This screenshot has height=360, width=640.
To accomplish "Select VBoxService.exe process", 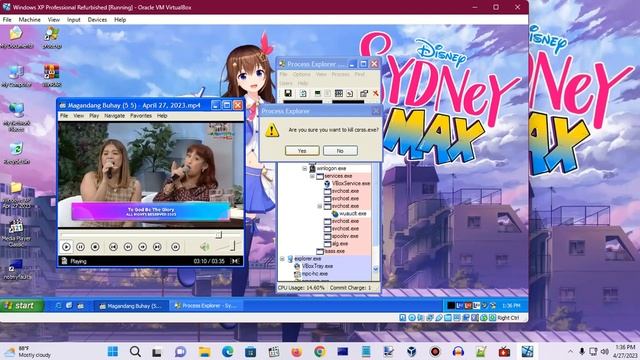I will [351, 184].
